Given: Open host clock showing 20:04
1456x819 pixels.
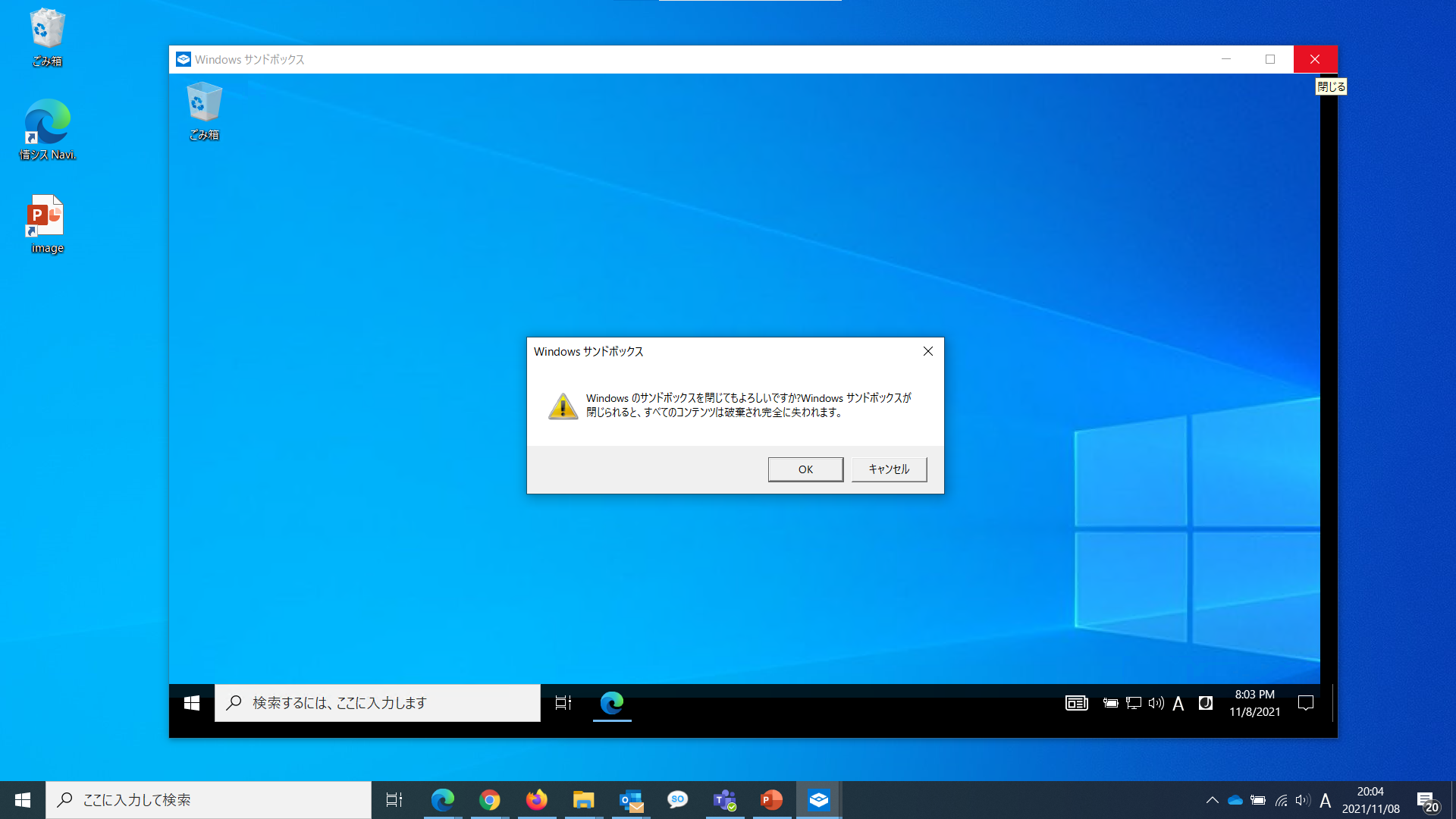Looking at the screenshot, I should (x=1371, y=800).
